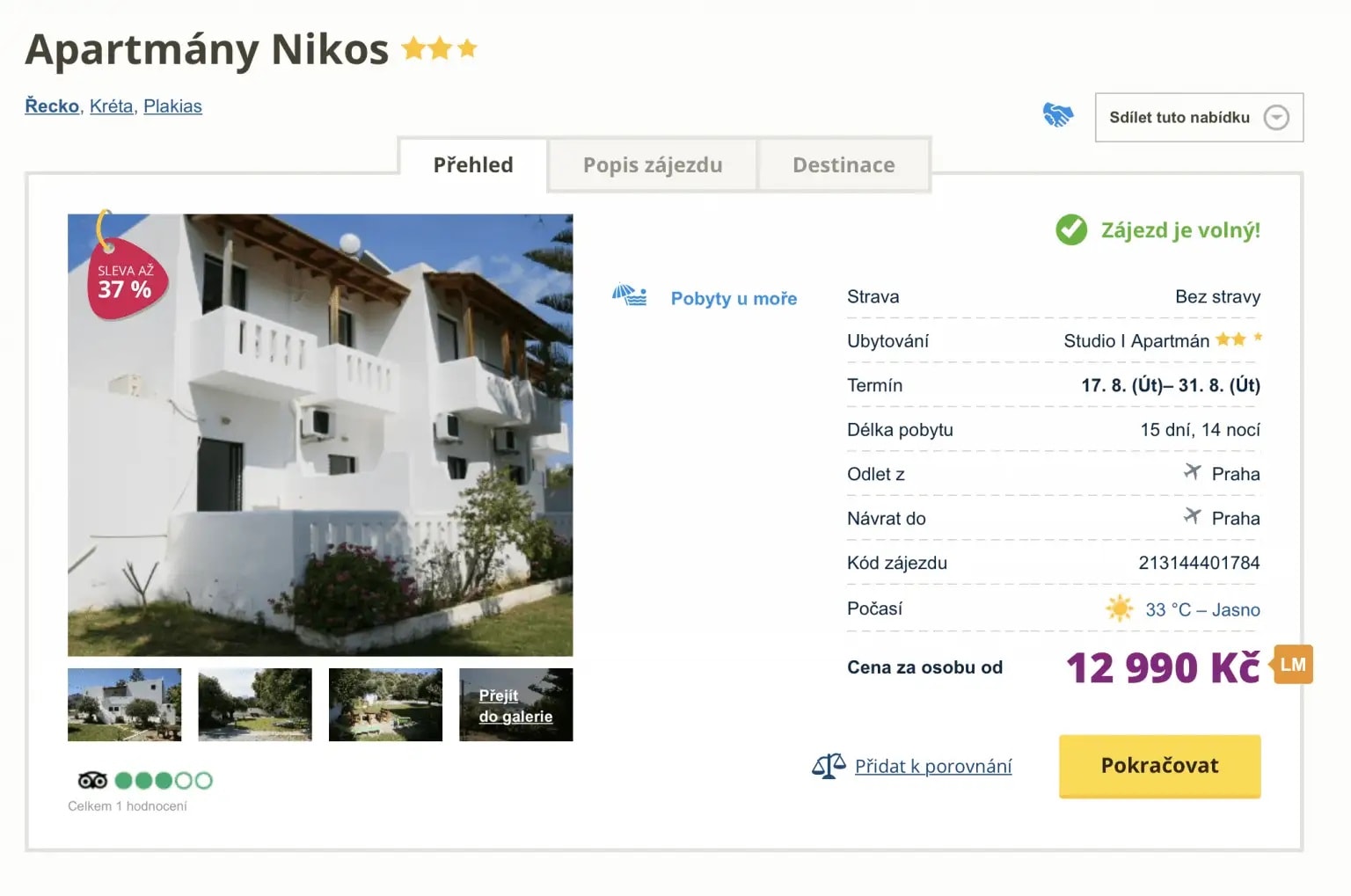The height and width of the screenshot is (896, 1351).
Task: Click the "Přidat k porovnání" link
Action: coord(932,766)
